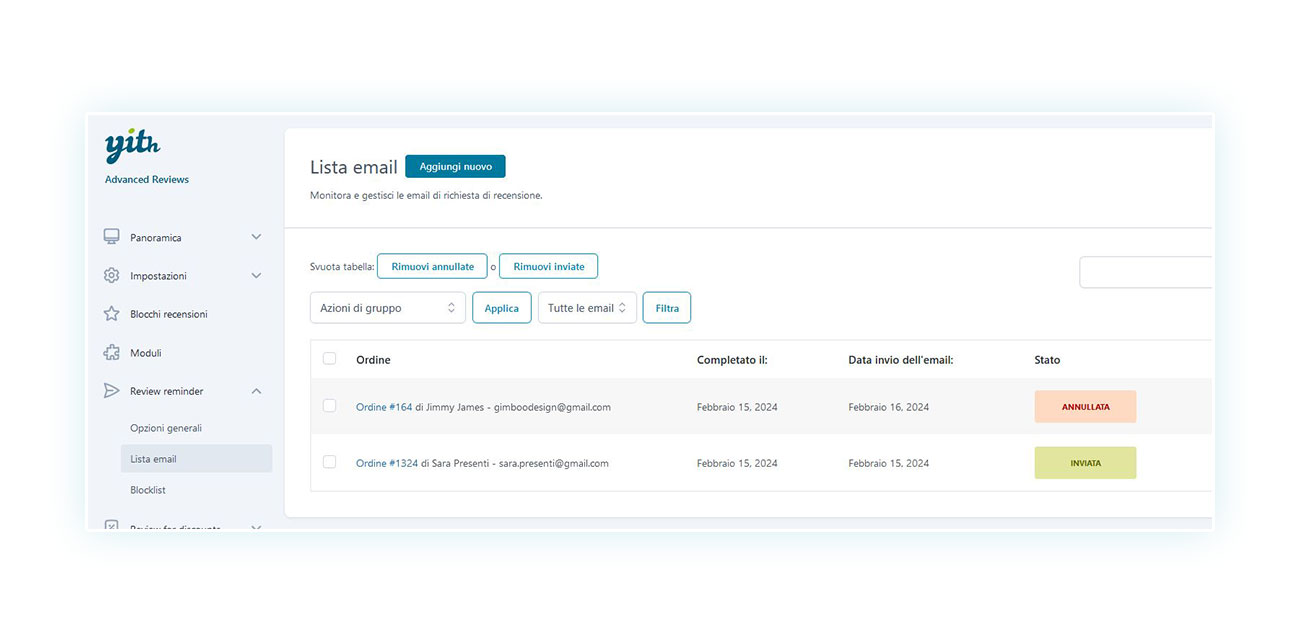Click the Blocchi recensioni star icon

click(x=112, y=314)
